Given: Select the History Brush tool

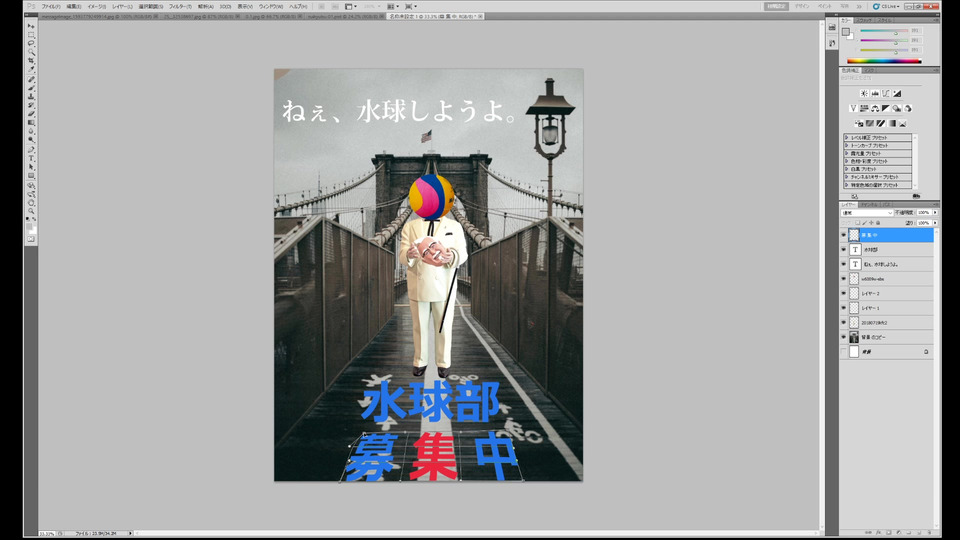Looking at the screenshot, I should 31,105.
